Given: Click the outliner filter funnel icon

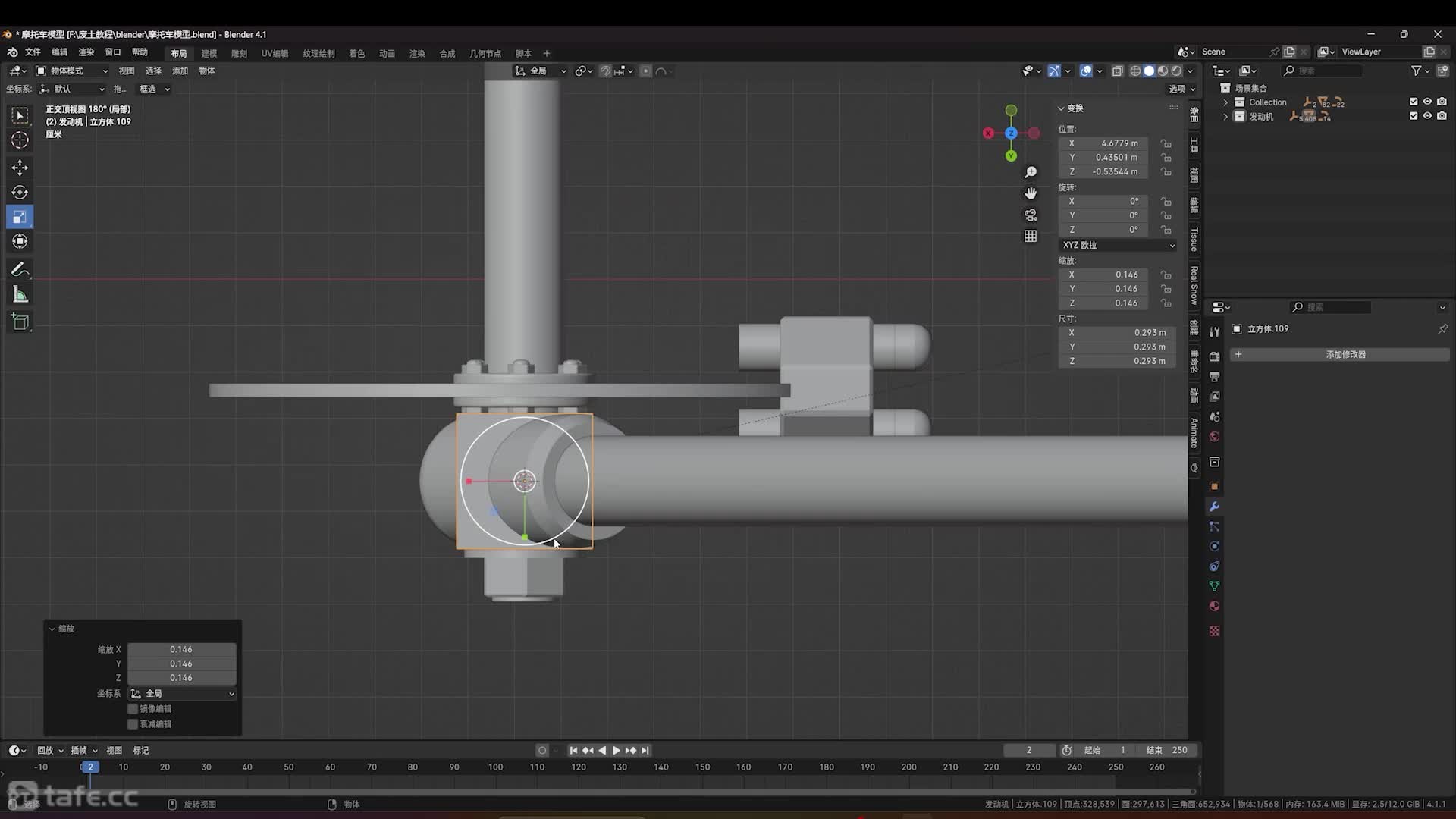Looking at the screenshot, I should pos(1416,71).
